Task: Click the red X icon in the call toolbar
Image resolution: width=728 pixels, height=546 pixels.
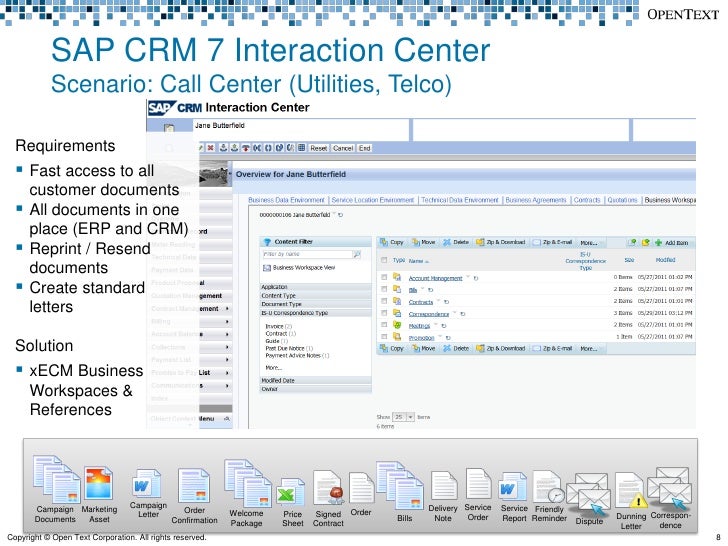Action: pos(211,148)
